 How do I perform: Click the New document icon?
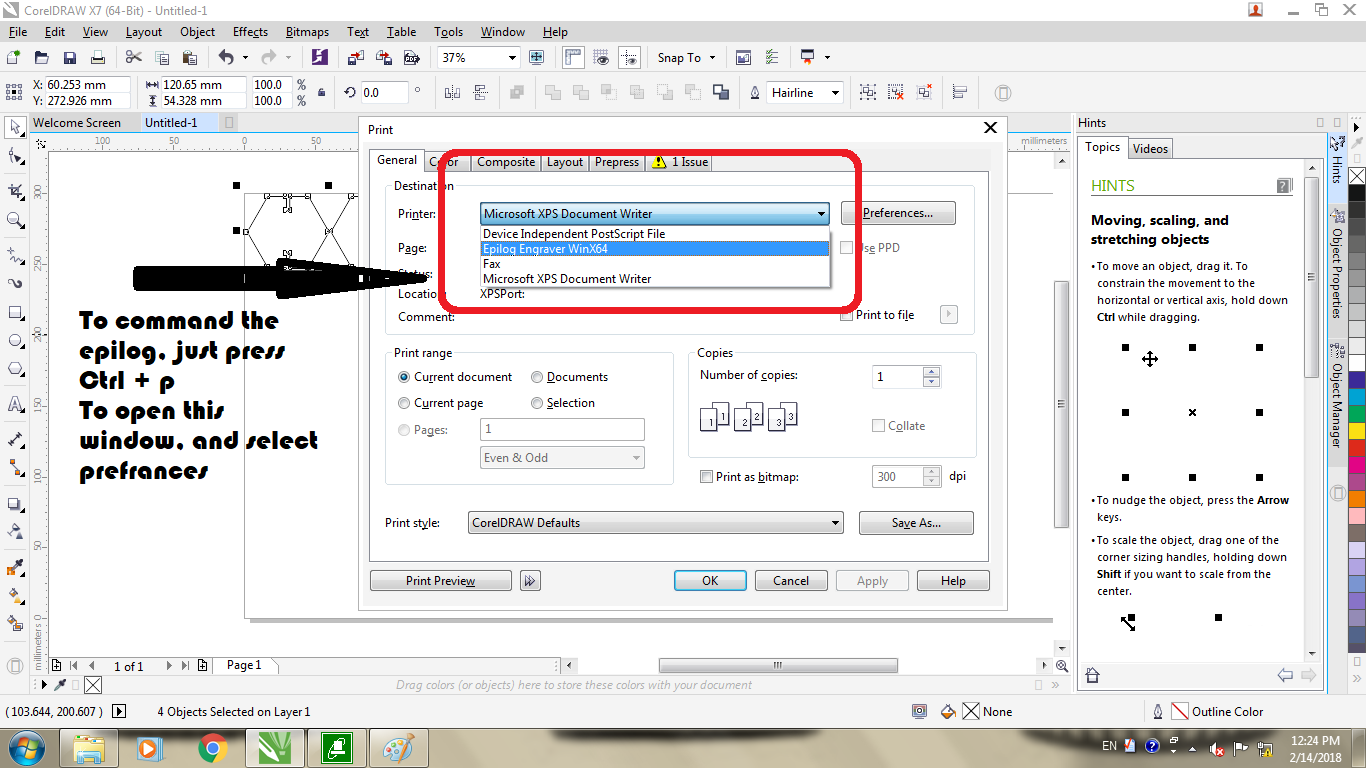coord(14,58)
